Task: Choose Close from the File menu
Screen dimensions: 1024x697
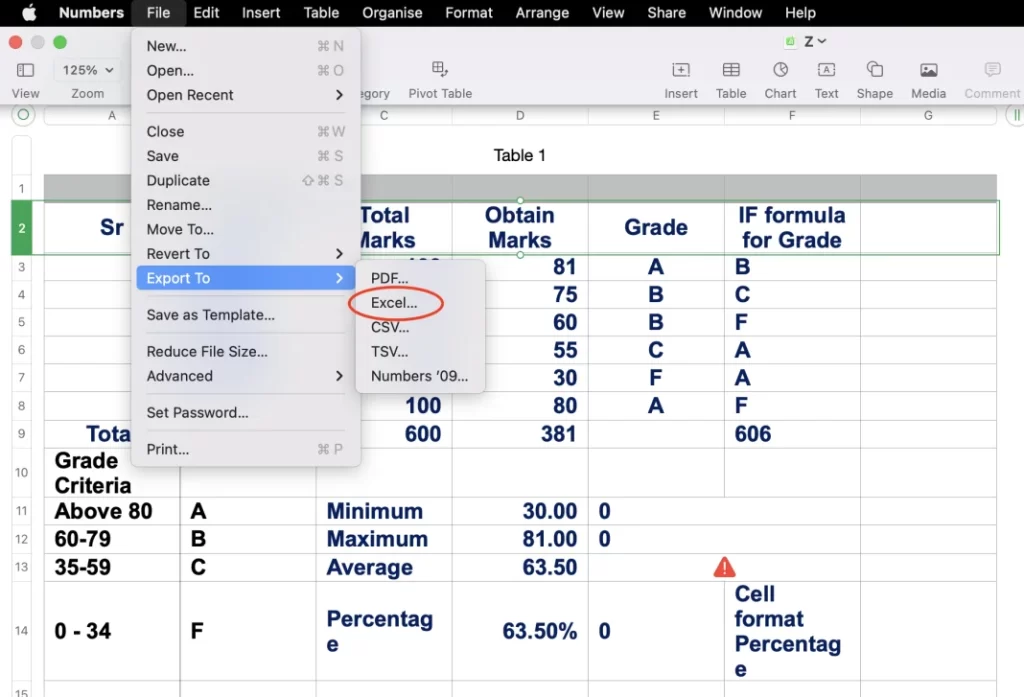Action: [x=246, y=131]
